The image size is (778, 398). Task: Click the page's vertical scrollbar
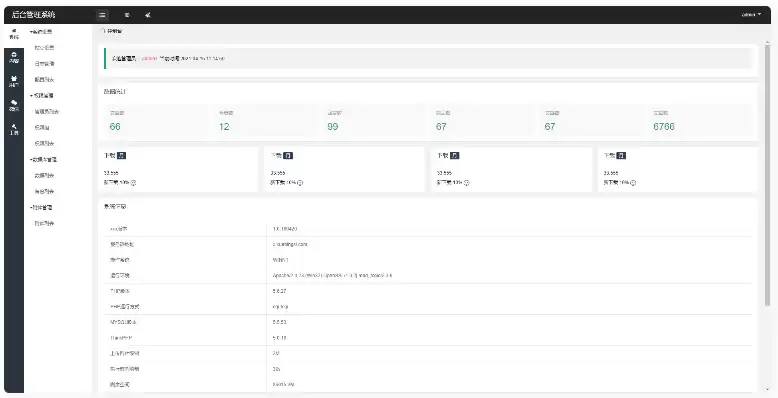(768, 174)
